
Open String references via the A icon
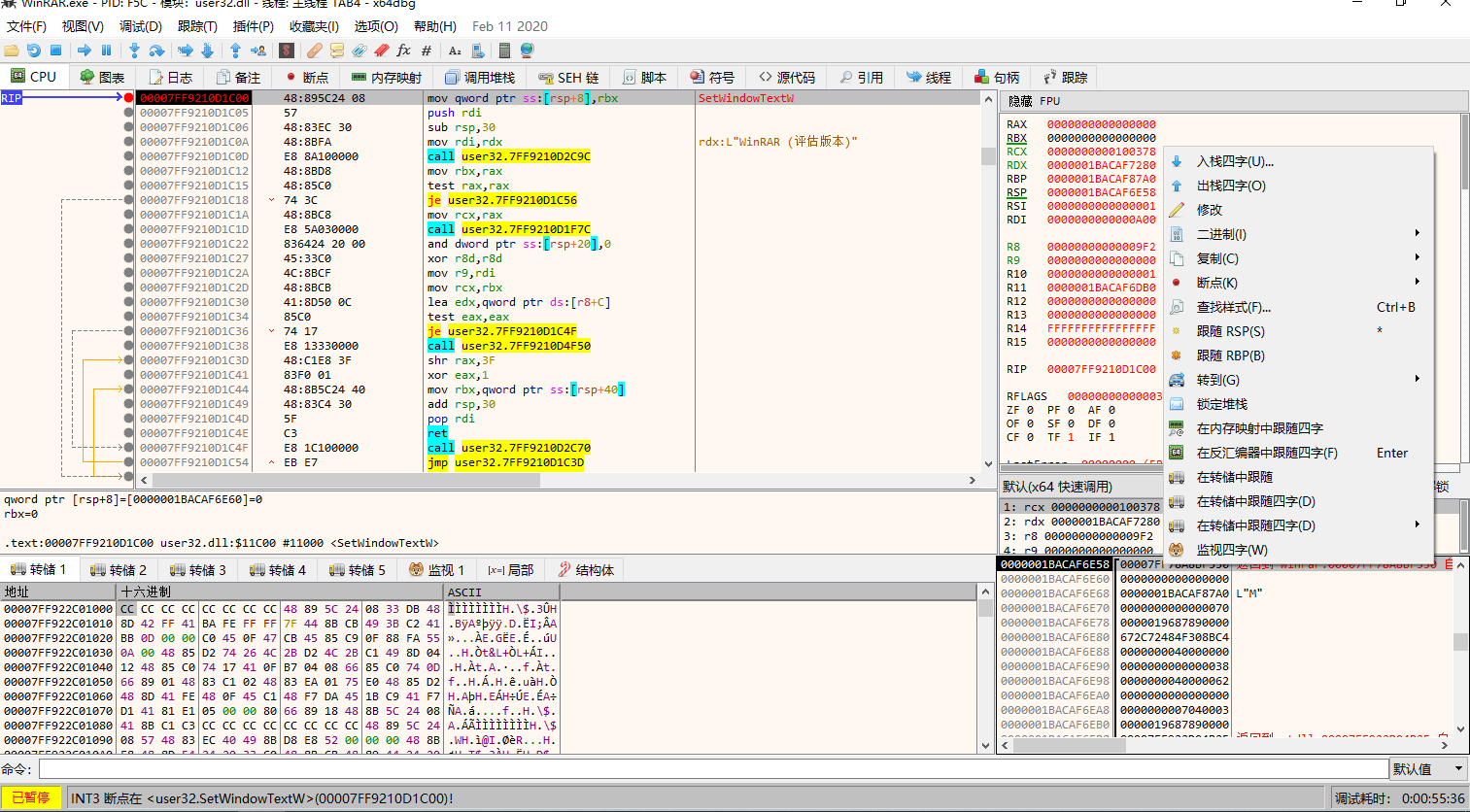(455, 51)
